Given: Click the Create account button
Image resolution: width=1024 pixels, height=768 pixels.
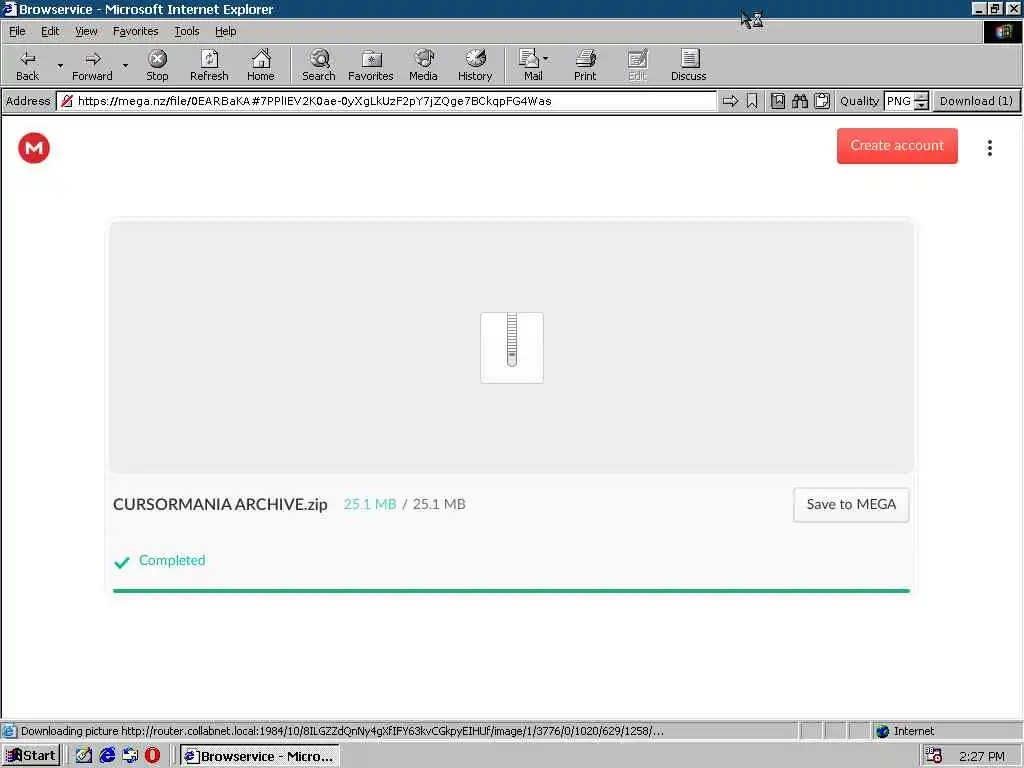Looking at the screenshot, I should point(897,146).
